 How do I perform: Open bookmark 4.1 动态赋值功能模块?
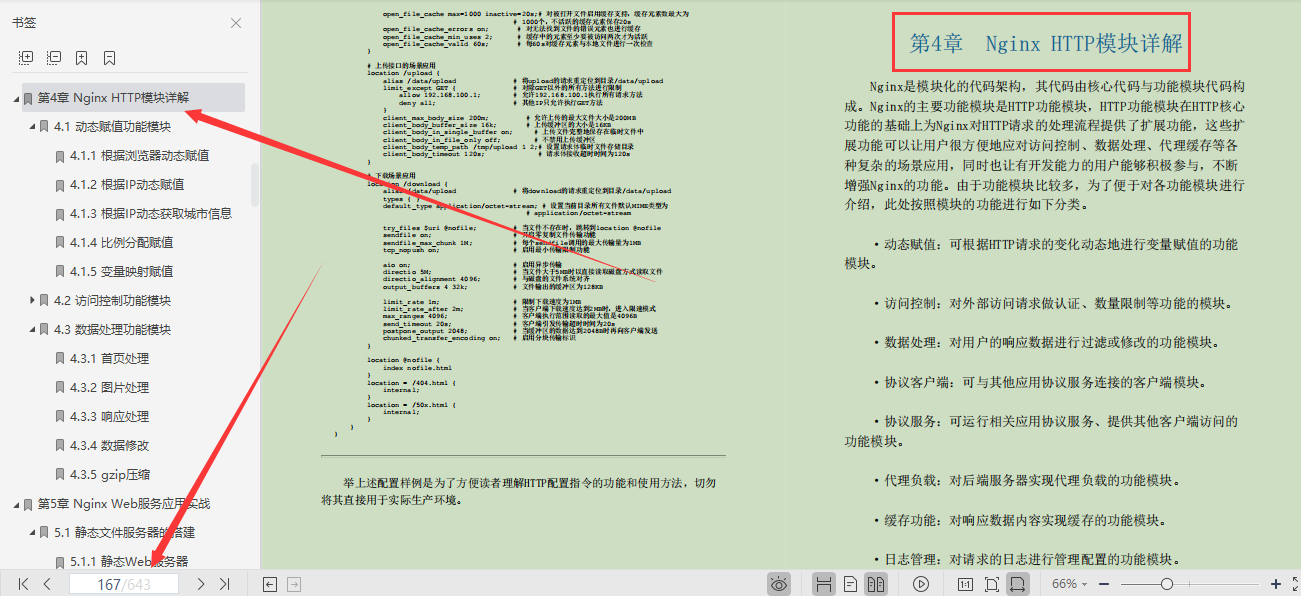tap(112, 127)
